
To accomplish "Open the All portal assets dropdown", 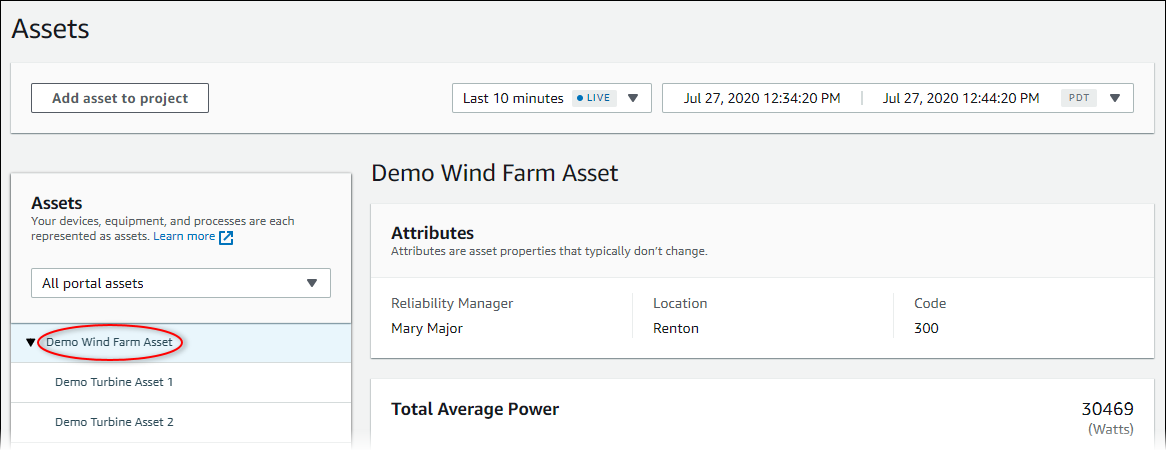I will [181, 283].
